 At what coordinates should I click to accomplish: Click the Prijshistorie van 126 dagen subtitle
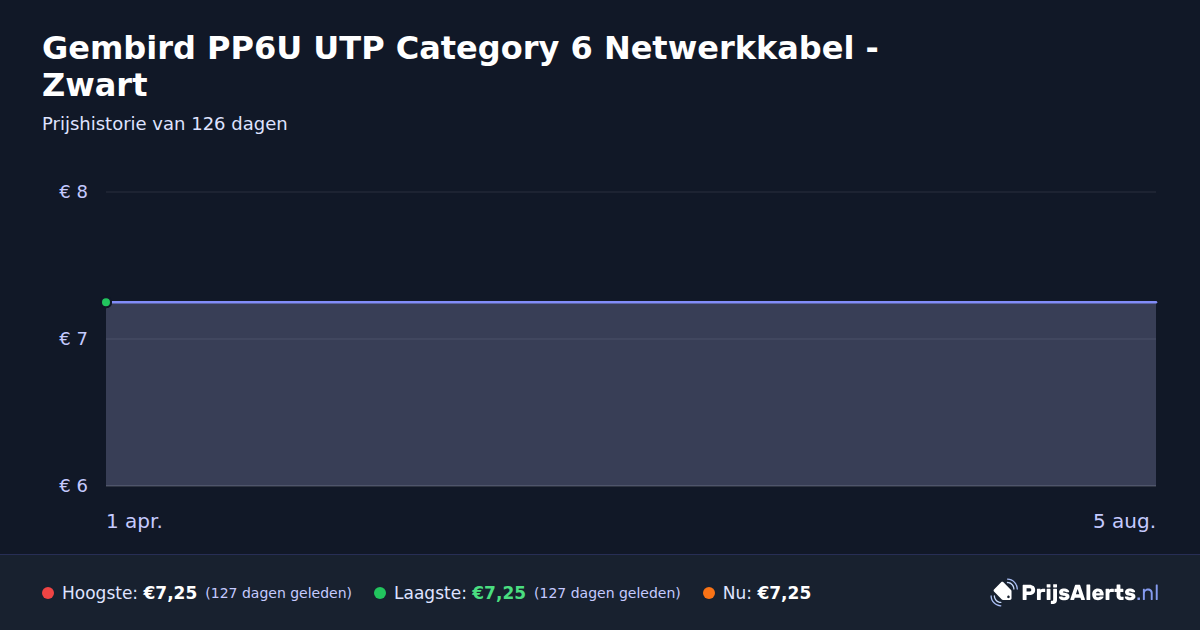(165, 124)
